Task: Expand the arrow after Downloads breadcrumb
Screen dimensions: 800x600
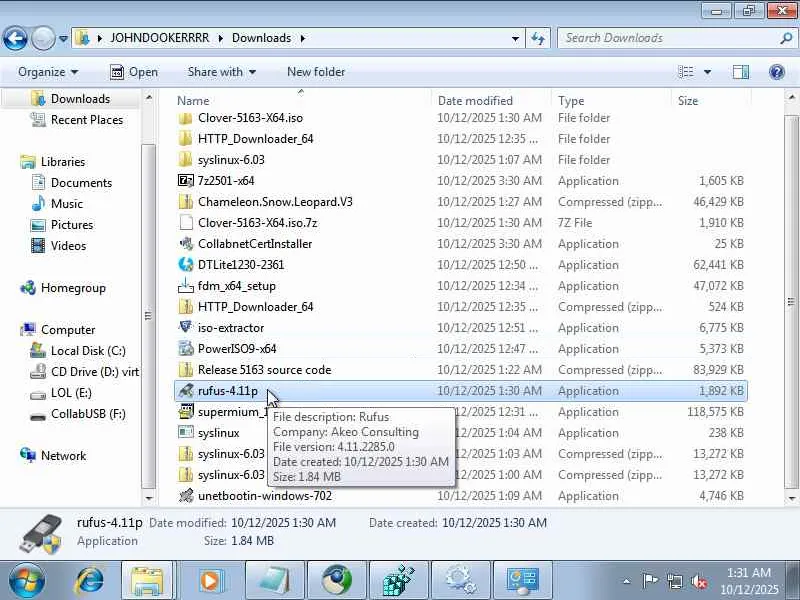Action: (x=303, y=38)
